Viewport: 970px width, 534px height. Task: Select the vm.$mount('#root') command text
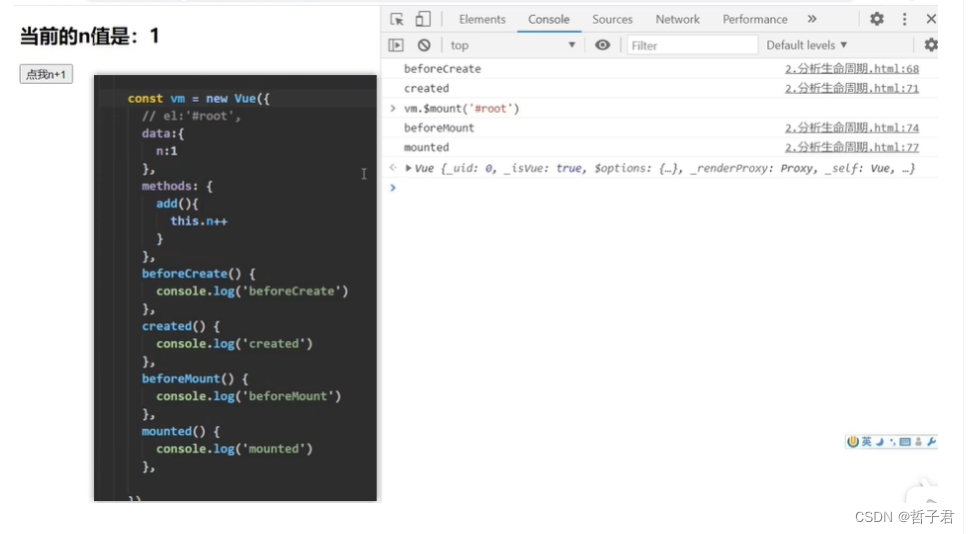pos(461,108)
